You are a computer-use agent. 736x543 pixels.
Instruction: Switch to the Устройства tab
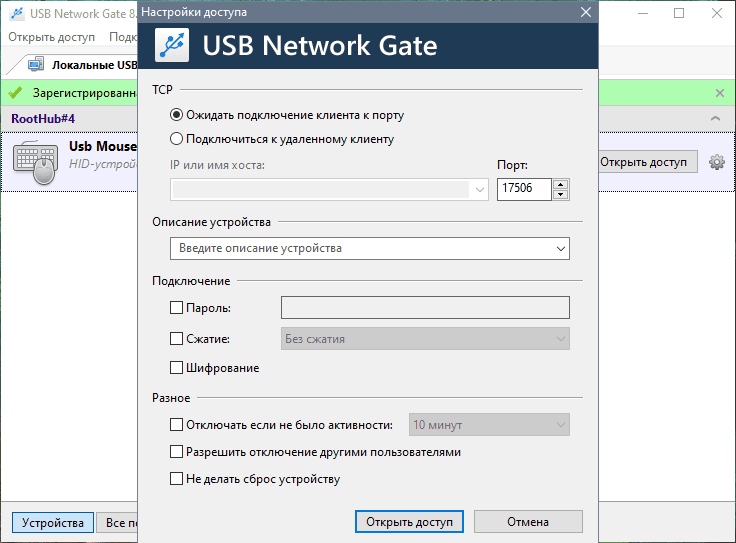click(53, 522)
